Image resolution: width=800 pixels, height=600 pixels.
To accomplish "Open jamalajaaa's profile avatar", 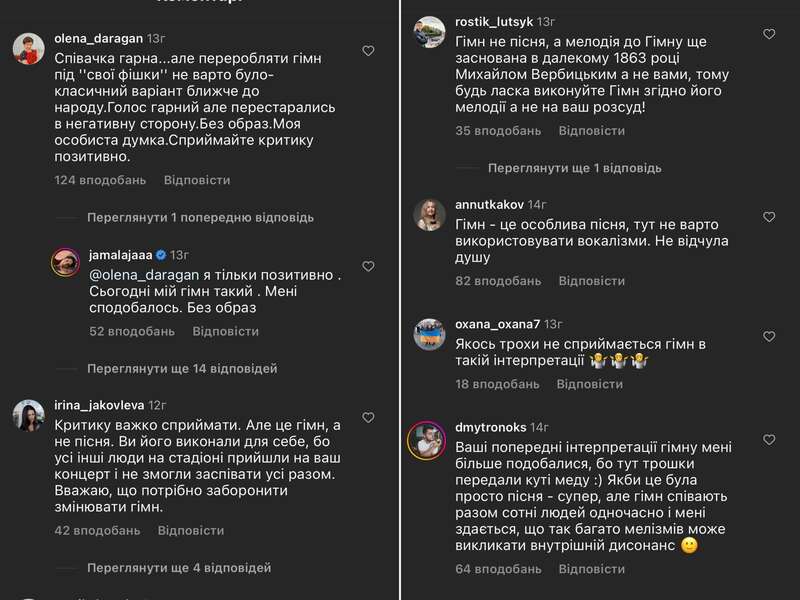I will (66, 264).
